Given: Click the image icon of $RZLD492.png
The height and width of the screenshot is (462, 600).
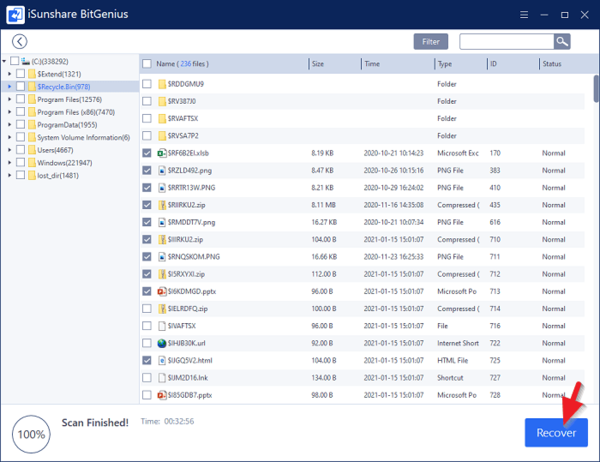Looking at the screenshot, I should pos(162,170).
